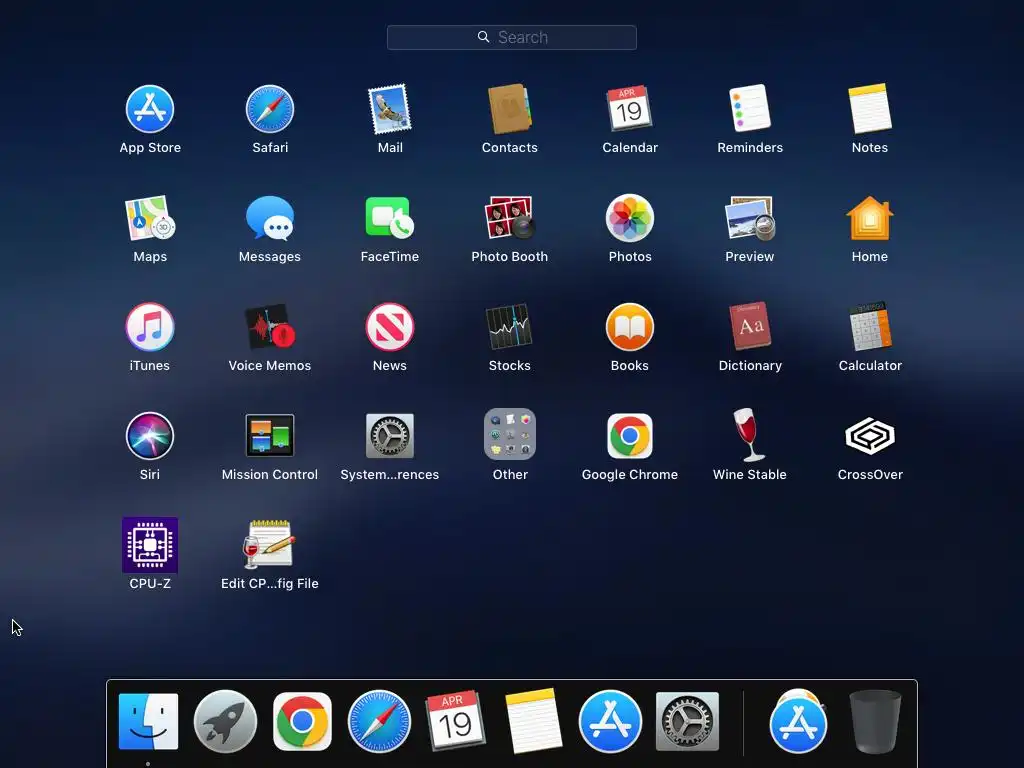Launch the CrossOver app
This screenshot has height=768, width=1024.
[870, 436]
